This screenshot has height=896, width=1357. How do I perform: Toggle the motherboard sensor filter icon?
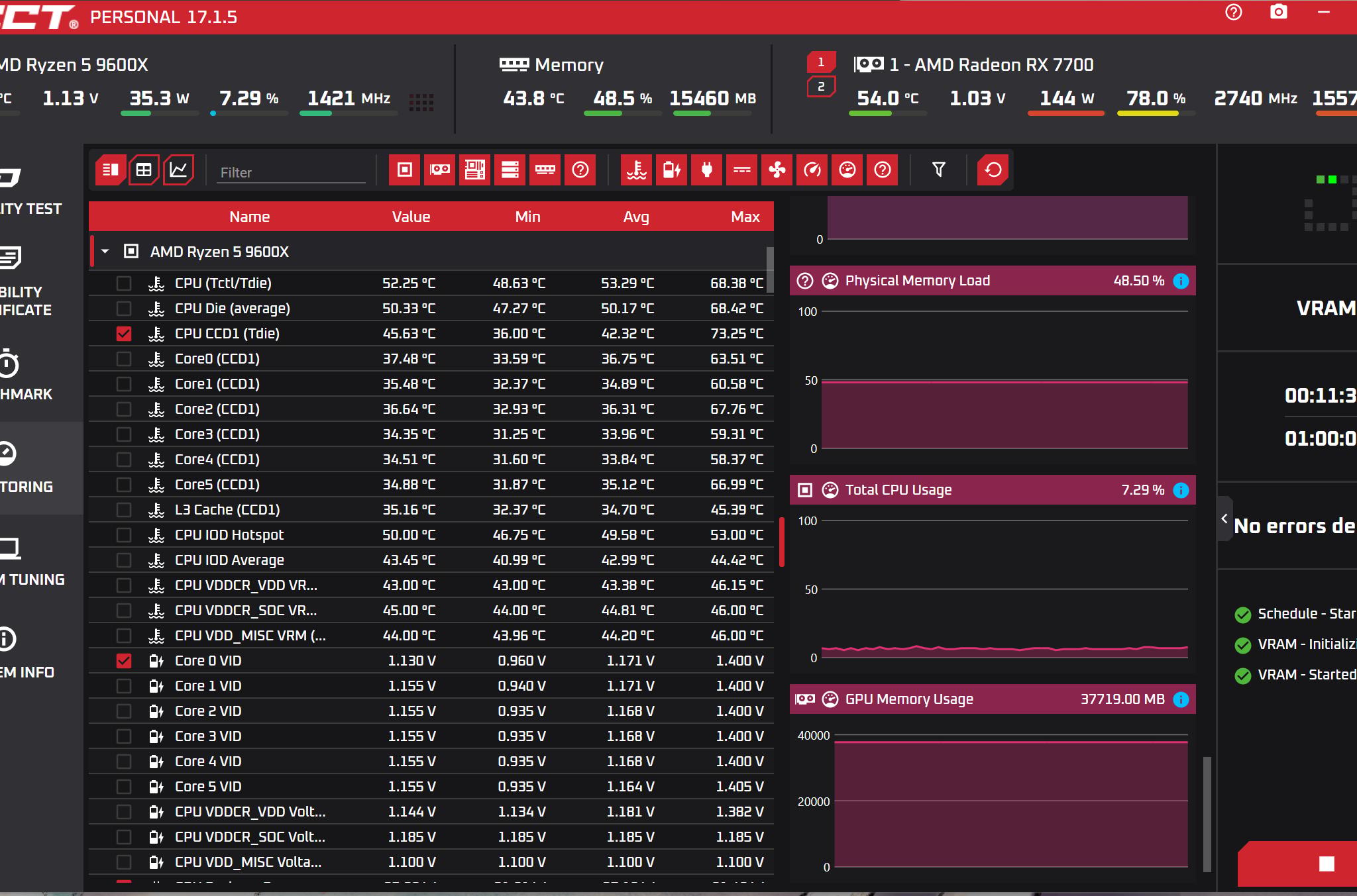[474, 170]
